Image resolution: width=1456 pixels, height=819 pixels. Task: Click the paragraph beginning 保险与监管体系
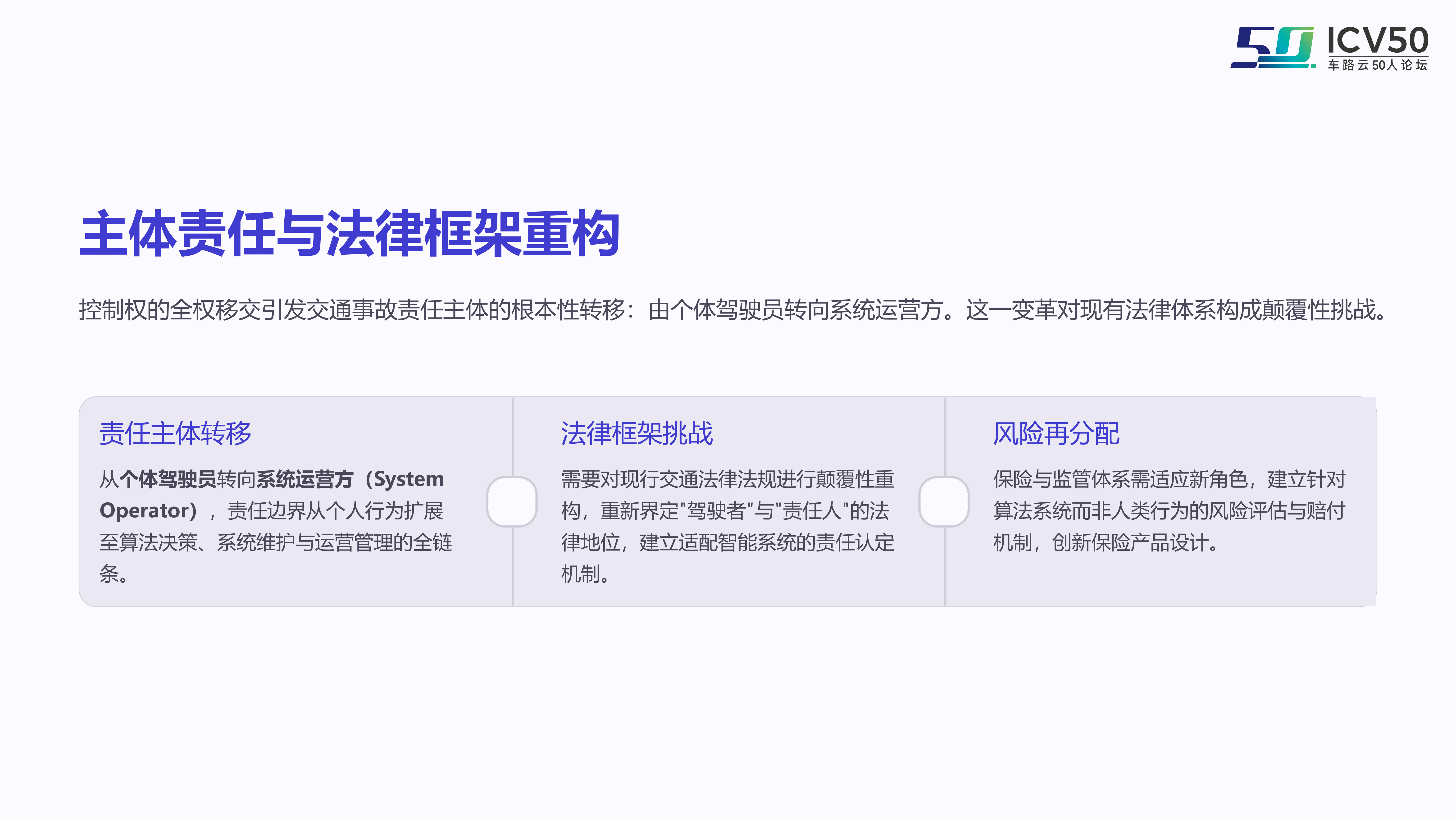(1169, 510)
